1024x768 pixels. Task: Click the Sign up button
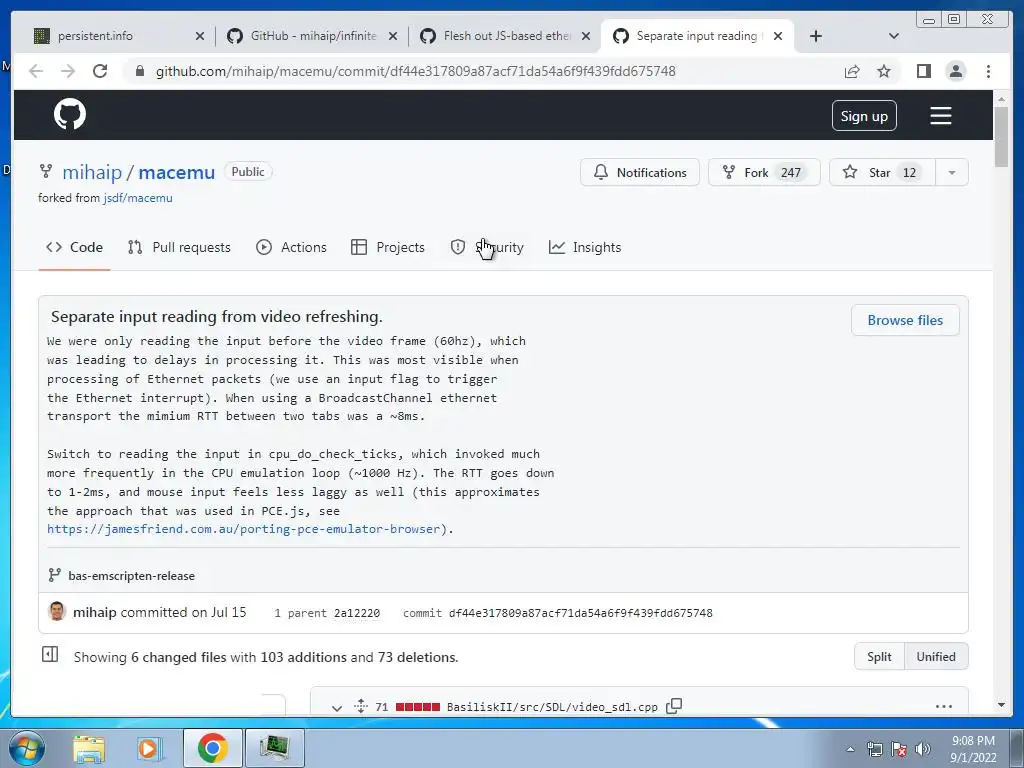tap(864, 116)
